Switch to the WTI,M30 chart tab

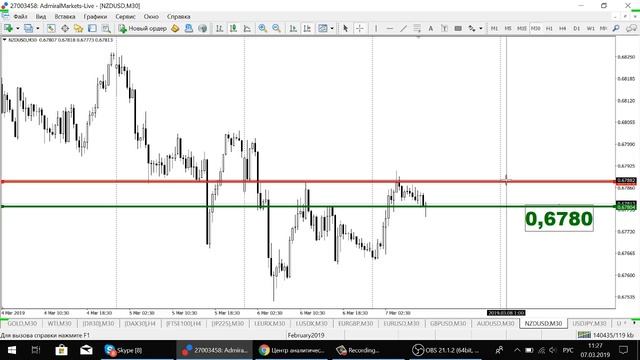coord(59,323)
